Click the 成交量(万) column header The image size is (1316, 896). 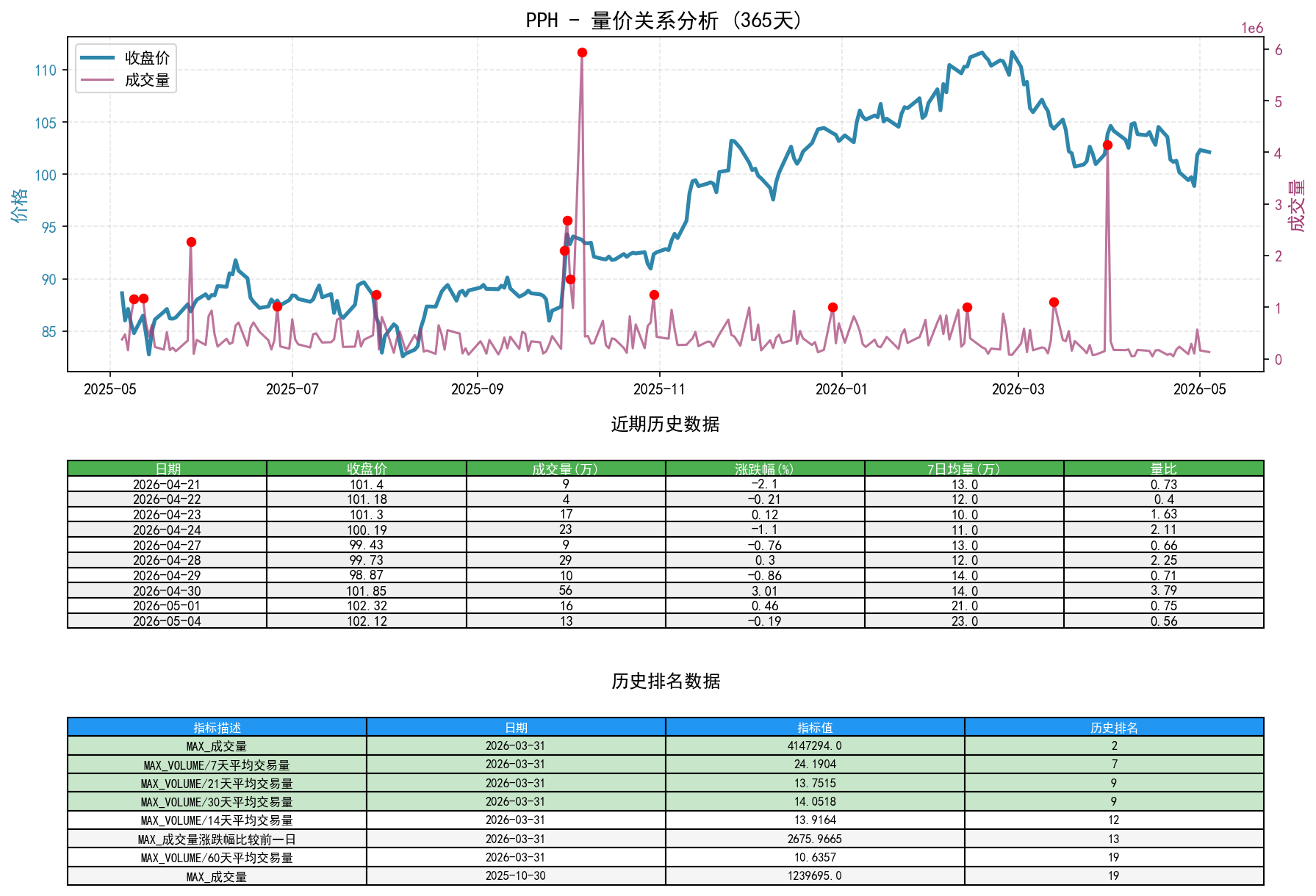(566, 469)
